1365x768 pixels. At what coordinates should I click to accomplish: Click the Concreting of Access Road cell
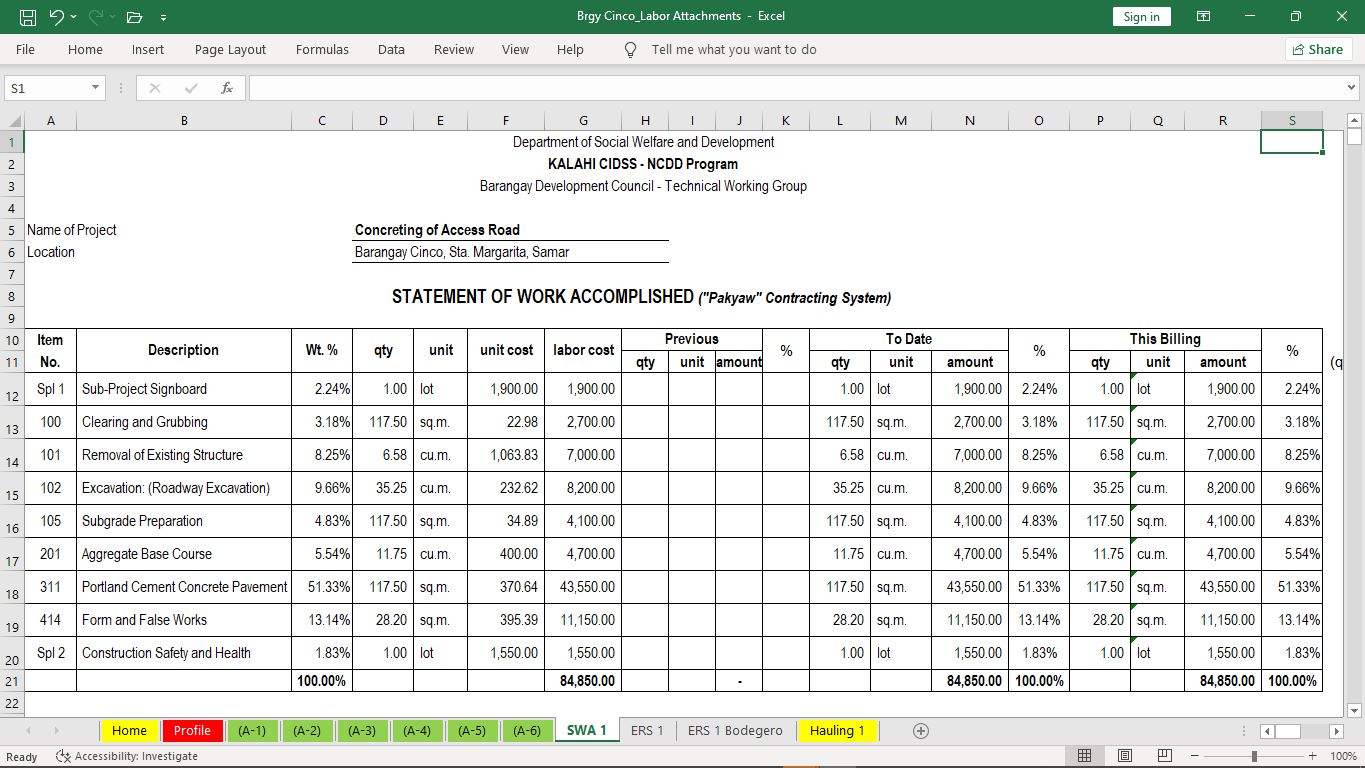(437, 230)
